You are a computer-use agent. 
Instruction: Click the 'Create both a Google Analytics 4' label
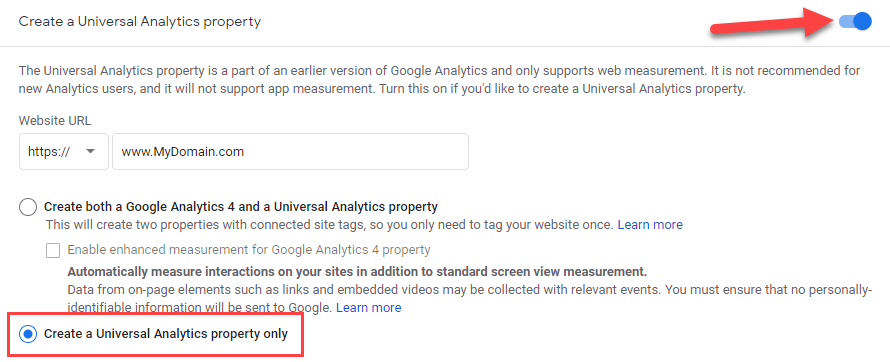click(x=241, y=206)
